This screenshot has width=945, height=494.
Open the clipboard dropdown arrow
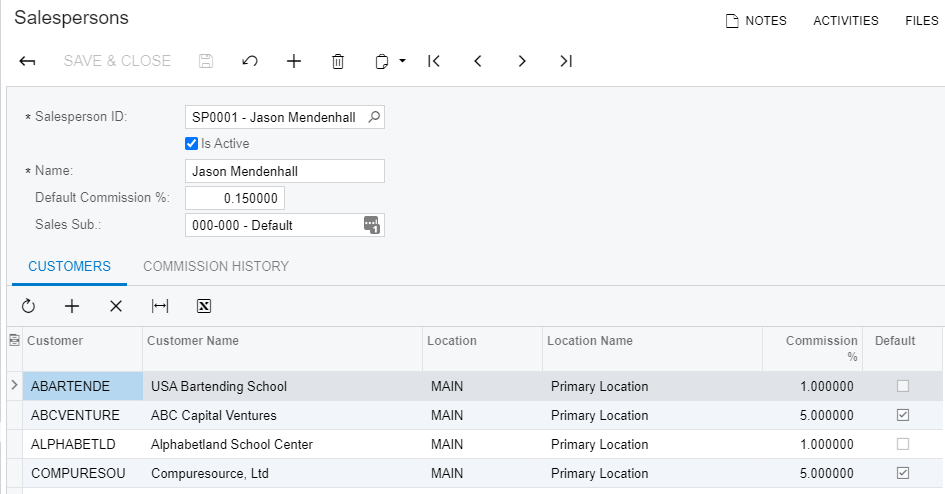click(x=403, y=61)
